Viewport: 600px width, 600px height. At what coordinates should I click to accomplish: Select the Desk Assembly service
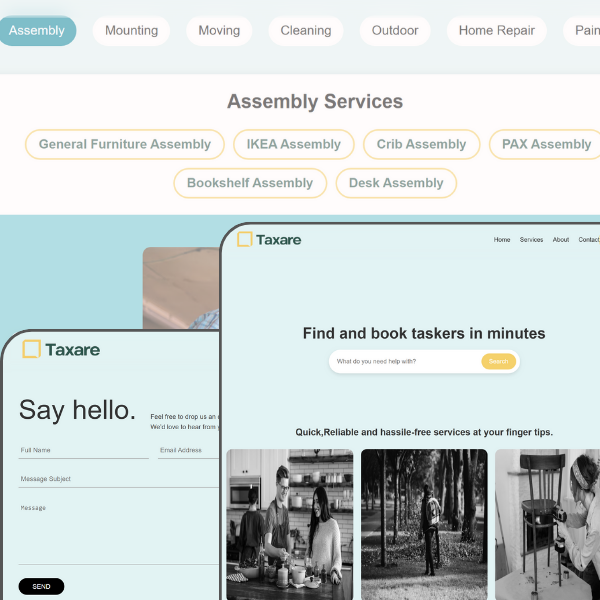pyautogui.click(x=396, y=183)
